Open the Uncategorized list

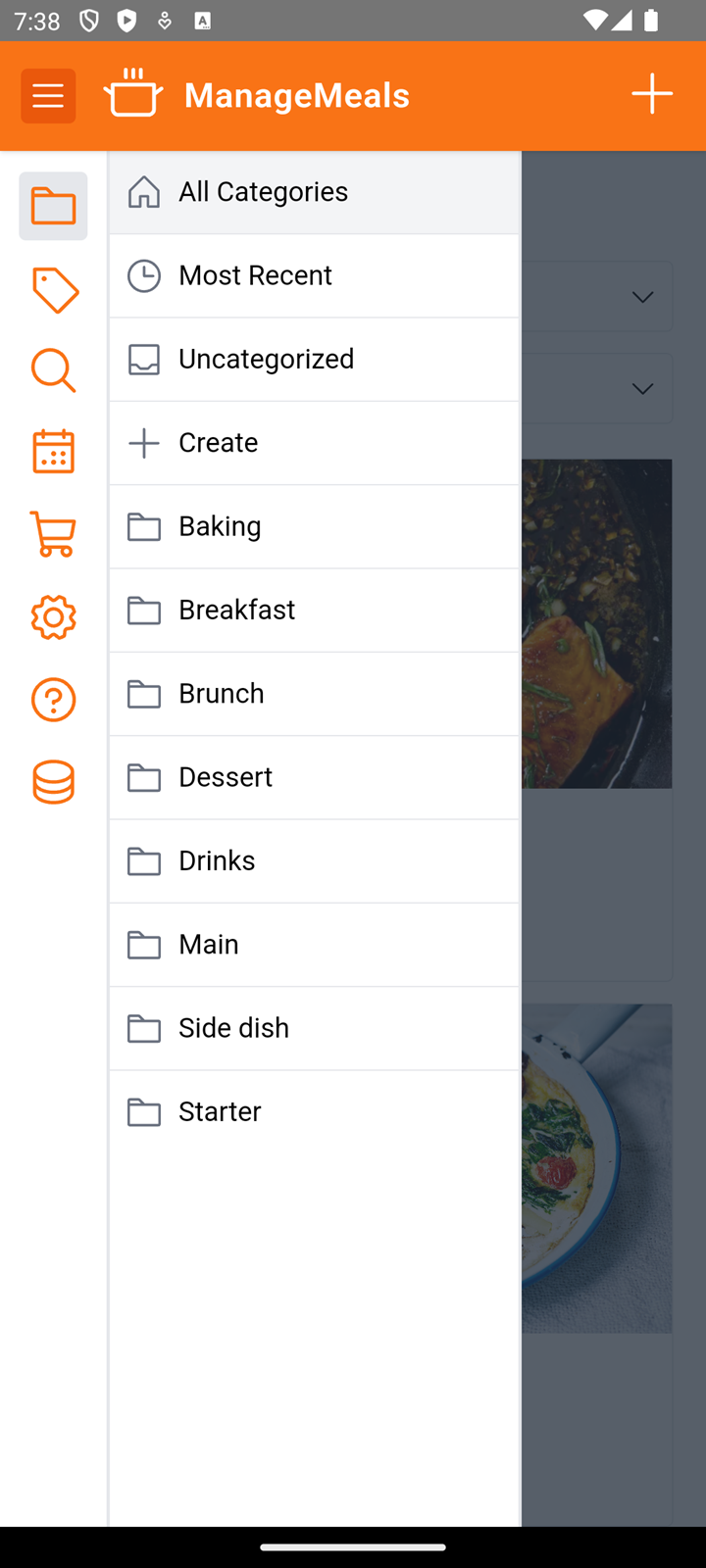[x=314, y=360]
